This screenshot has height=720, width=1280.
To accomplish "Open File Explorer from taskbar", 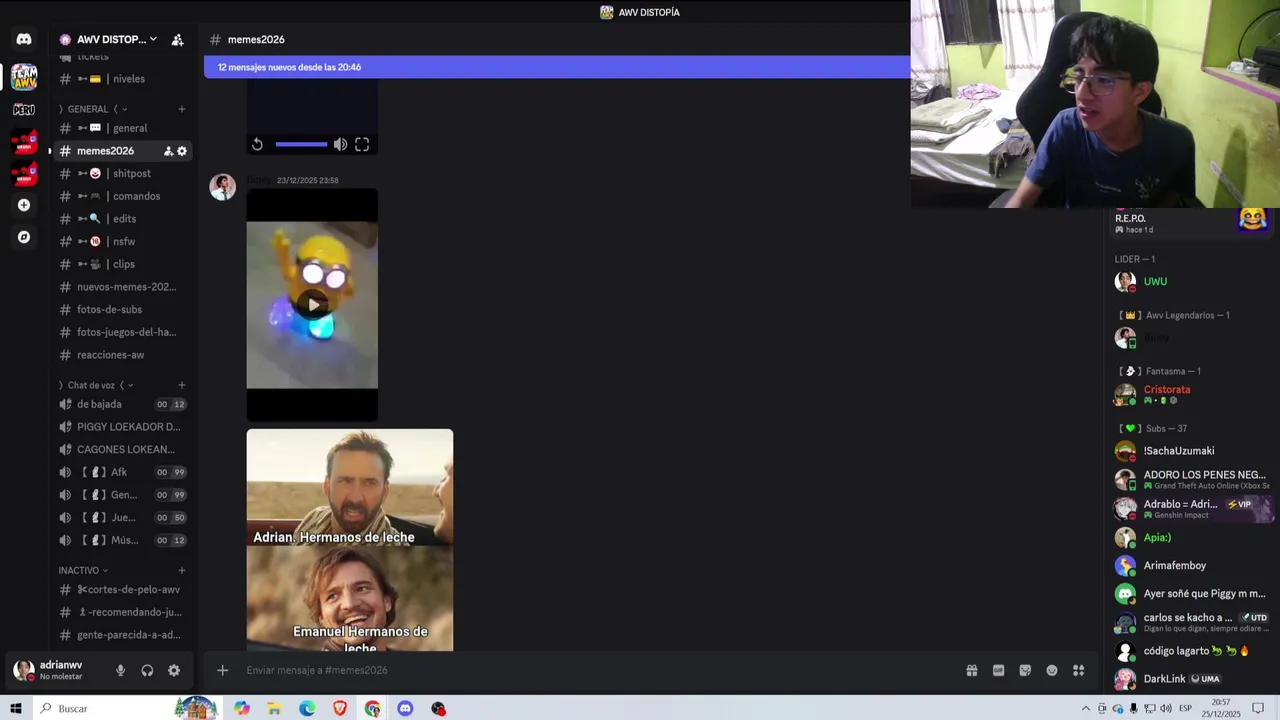I will point(274,708).
